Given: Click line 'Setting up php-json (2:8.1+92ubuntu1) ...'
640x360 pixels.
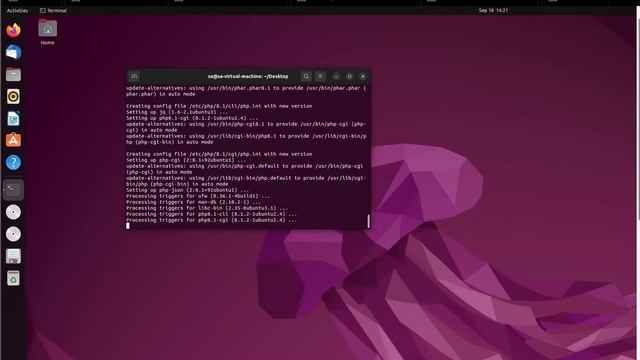Looking at the screenshot, I should point(187,190).
